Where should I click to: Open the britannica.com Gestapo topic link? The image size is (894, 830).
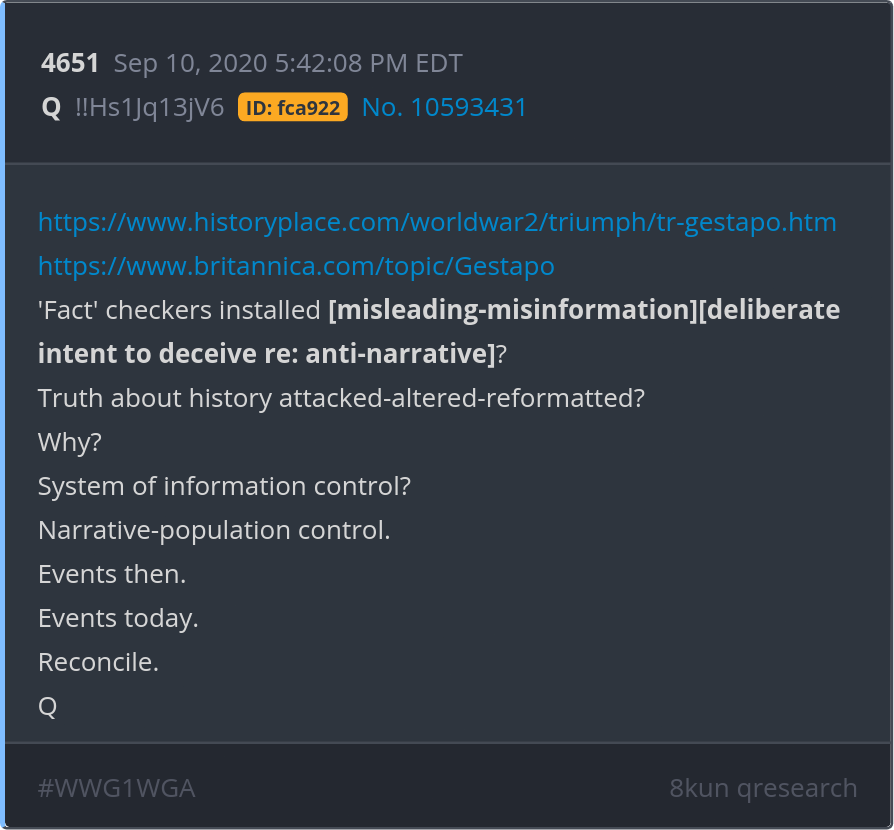tap(296, 266)
